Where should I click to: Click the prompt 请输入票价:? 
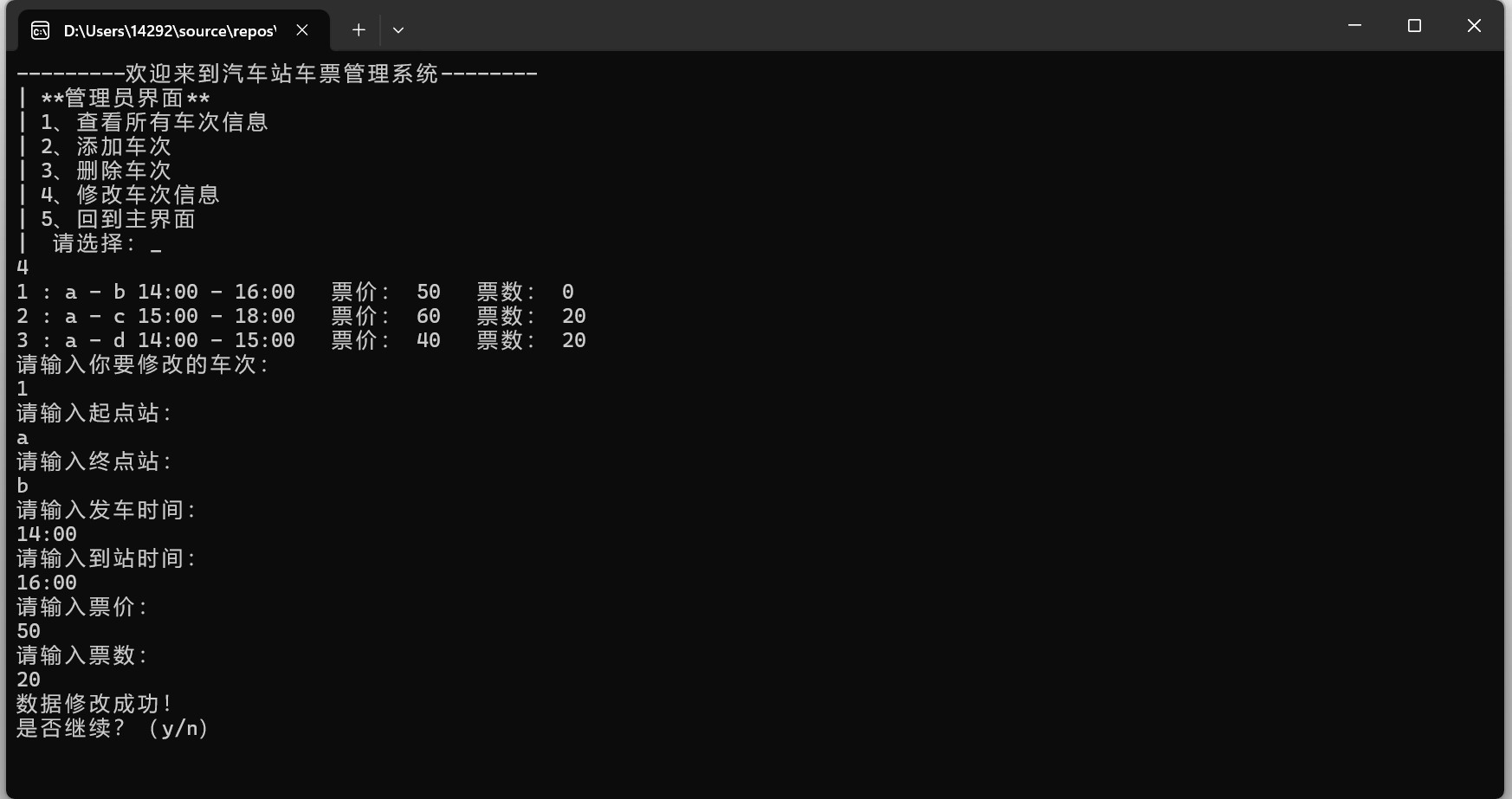81,607
